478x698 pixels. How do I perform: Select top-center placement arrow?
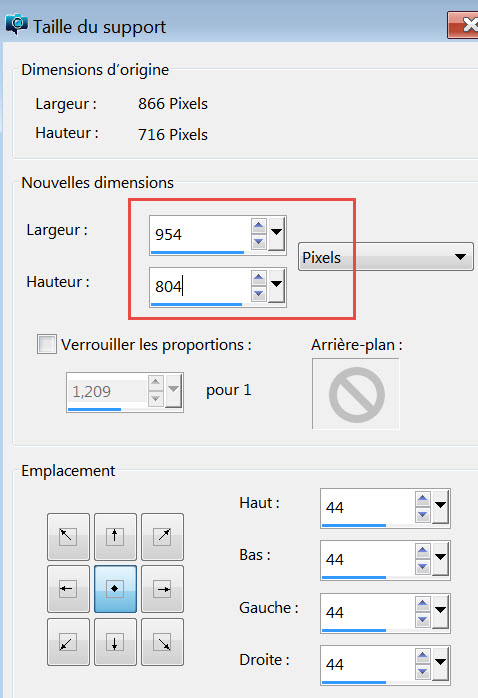tap(115, 536)
